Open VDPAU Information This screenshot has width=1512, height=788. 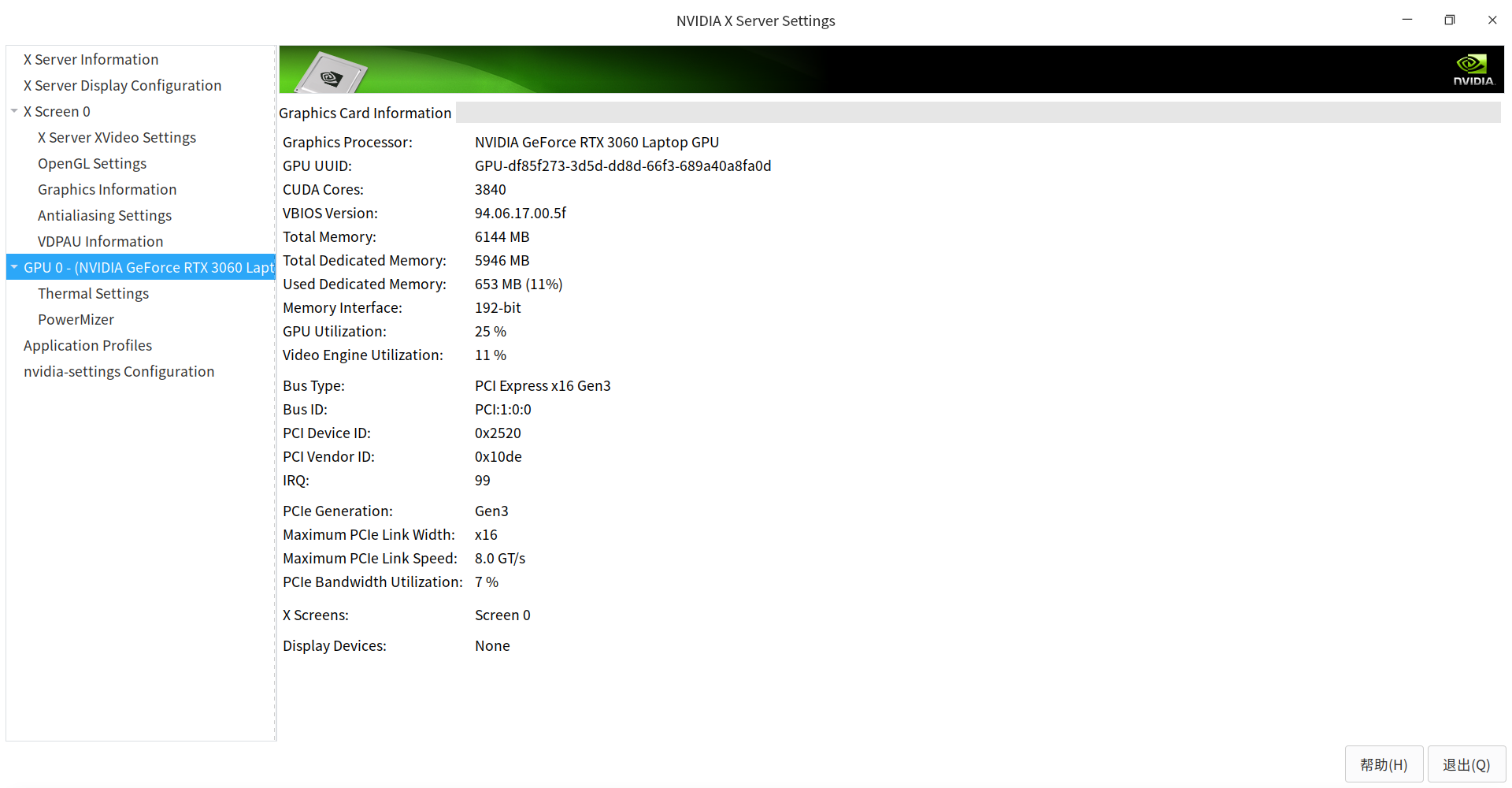click(x=101, y=242)
